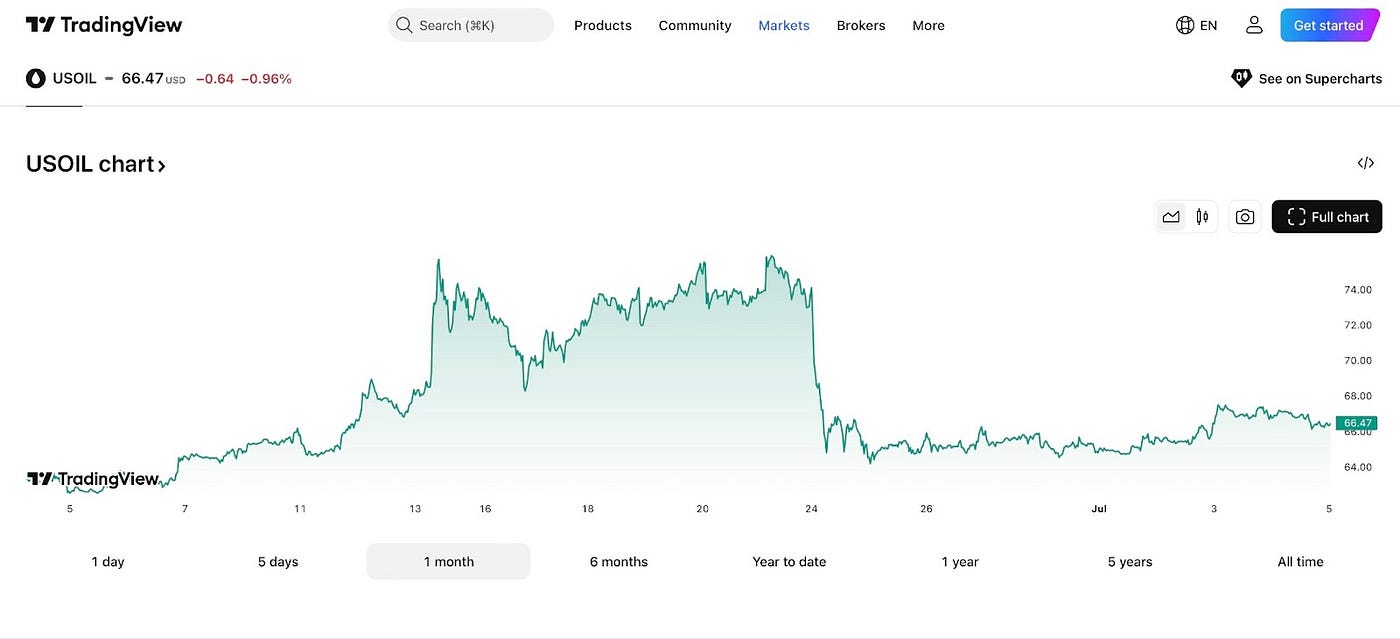The width and height of the screenshot is (1400, 639).
Task: Open the See on Supercharts link
Action: pyautogui.click(x=1320, y=77)
